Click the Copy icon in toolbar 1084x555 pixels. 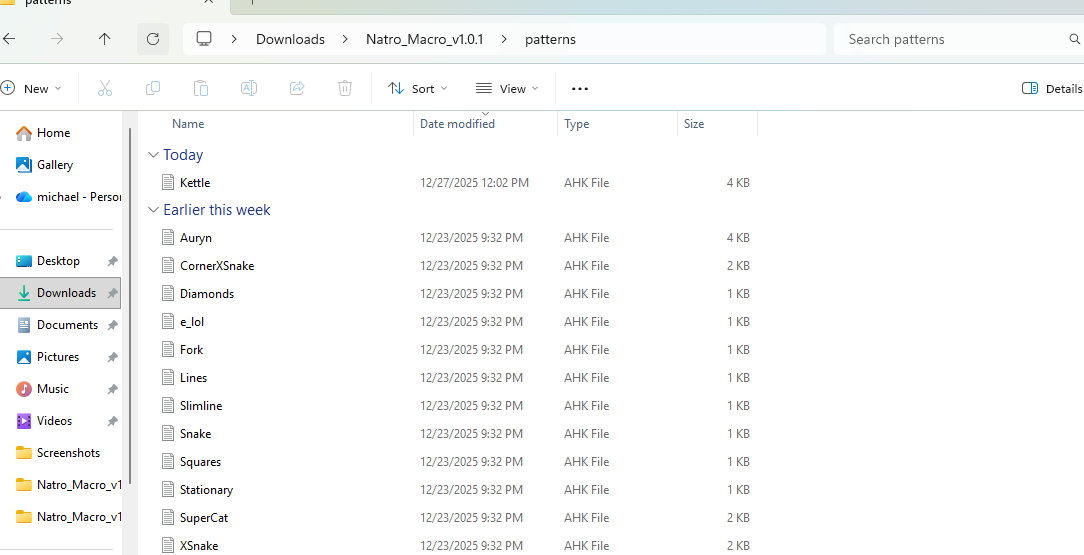[153, 88]
